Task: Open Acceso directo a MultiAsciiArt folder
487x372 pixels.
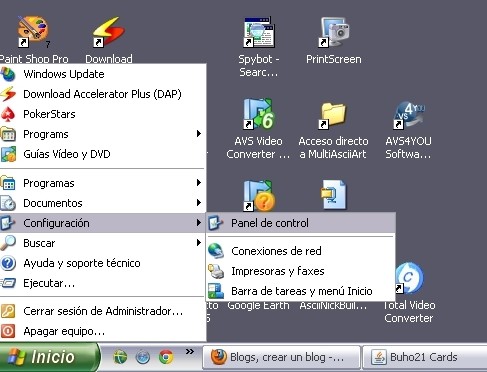Action: [334, 115]
